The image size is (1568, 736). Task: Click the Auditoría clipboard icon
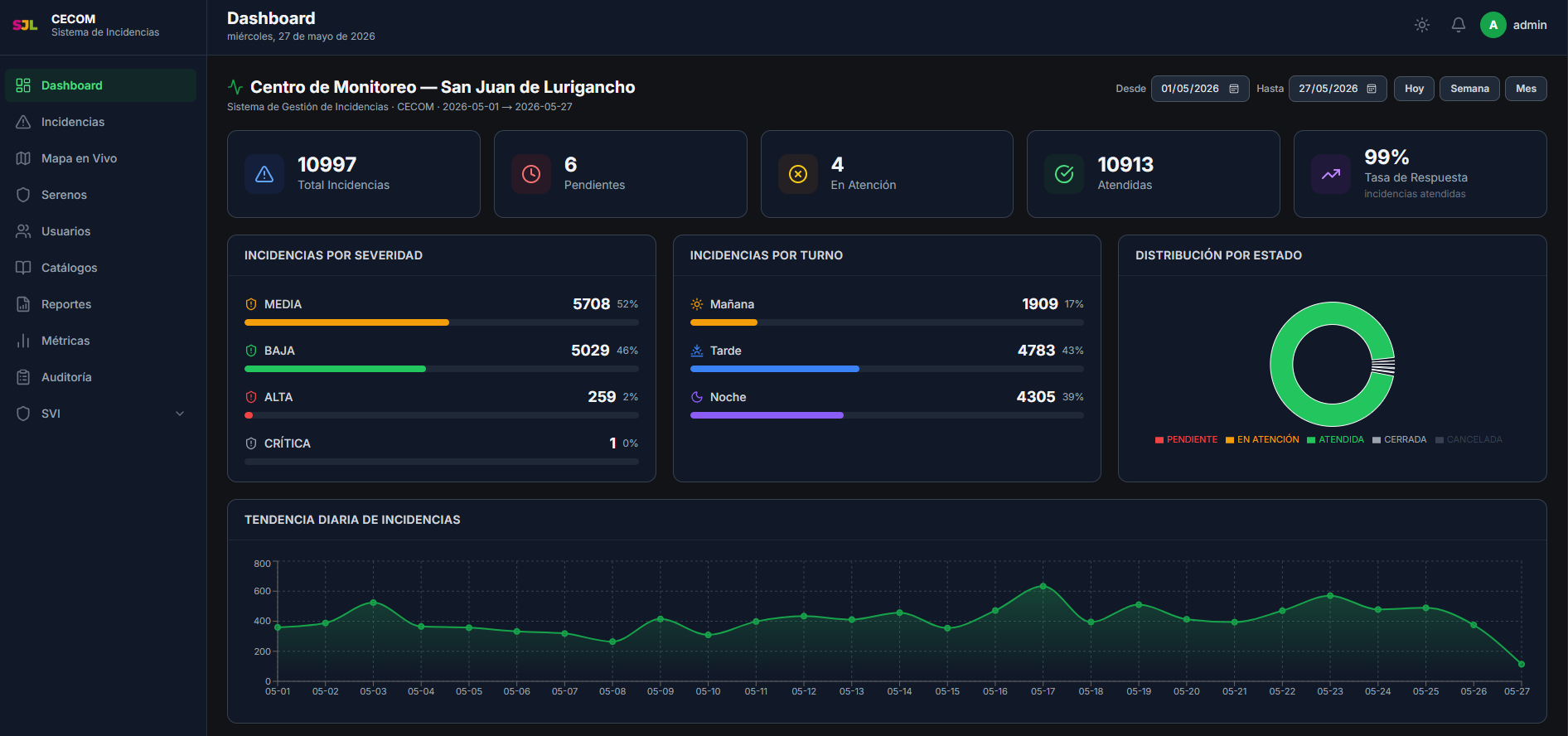coord(23,377)
